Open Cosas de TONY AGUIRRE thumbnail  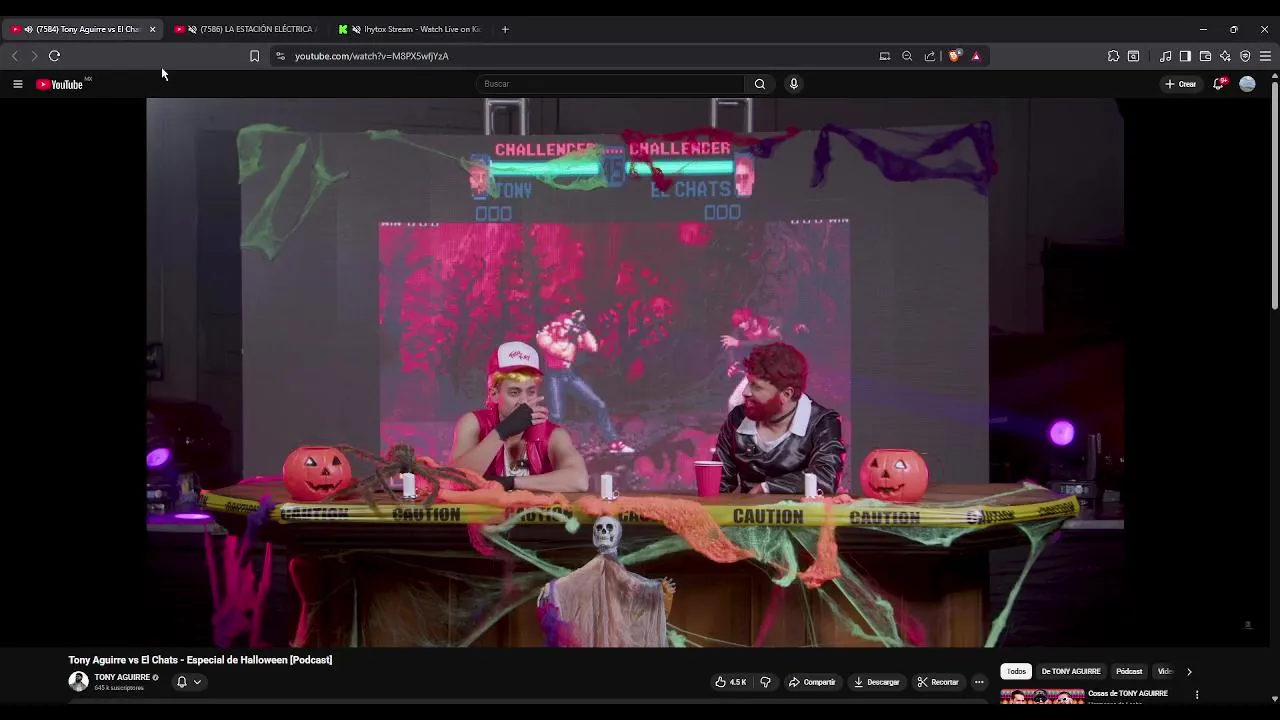tap(1042, 697)
